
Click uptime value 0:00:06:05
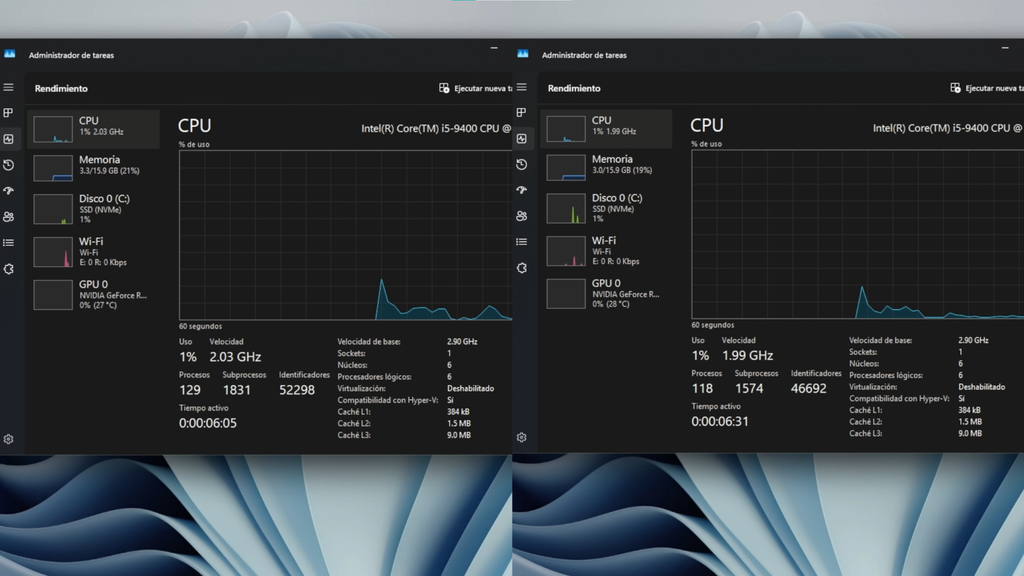(x=208, y=423)
